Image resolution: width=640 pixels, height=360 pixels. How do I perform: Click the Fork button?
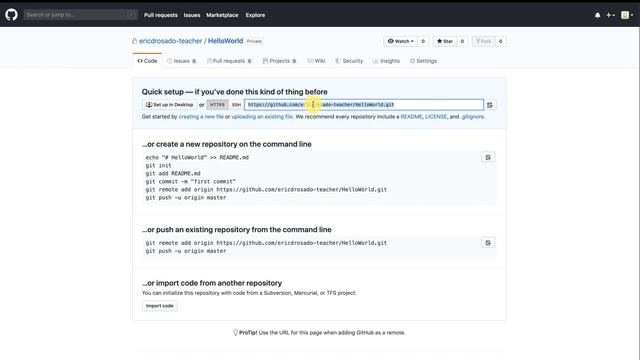click(483, 41)
